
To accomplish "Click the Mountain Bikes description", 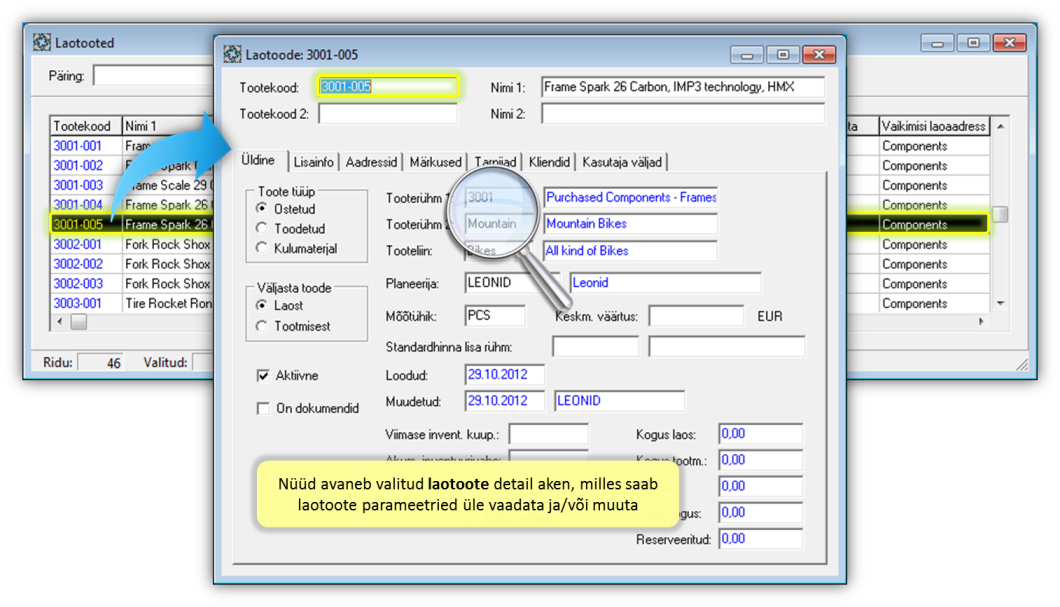I will coord(586,224).
